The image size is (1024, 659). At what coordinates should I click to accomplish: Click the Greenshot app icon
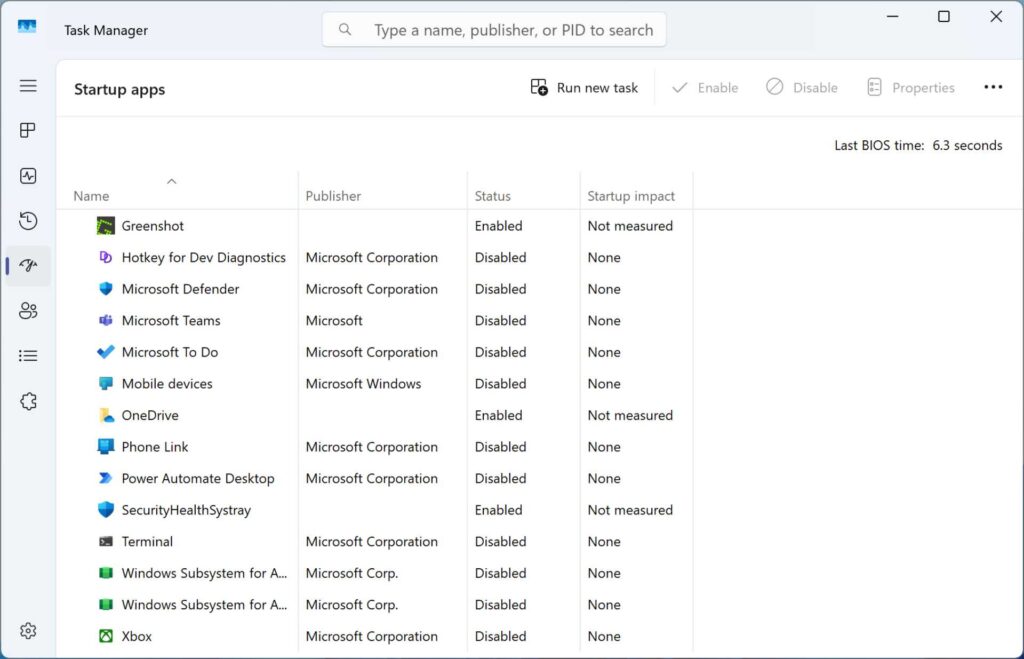click(x=104, y=226)
